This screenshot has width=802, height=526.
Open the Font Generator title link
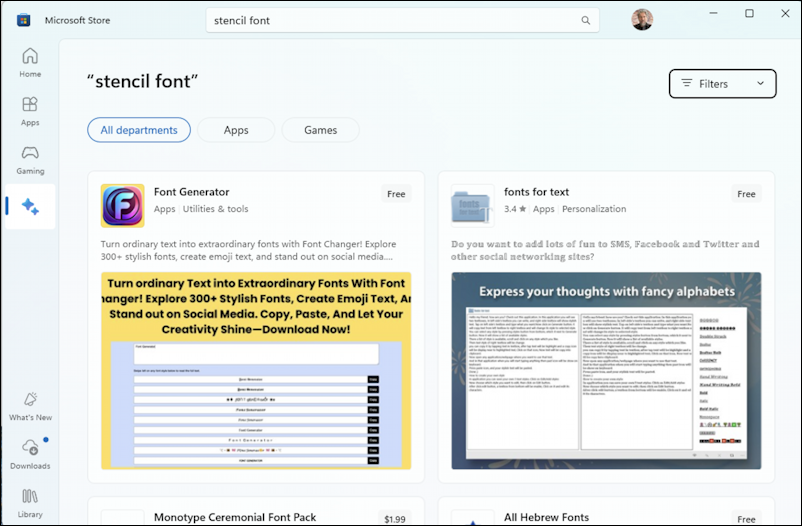(x=192, y=192)
